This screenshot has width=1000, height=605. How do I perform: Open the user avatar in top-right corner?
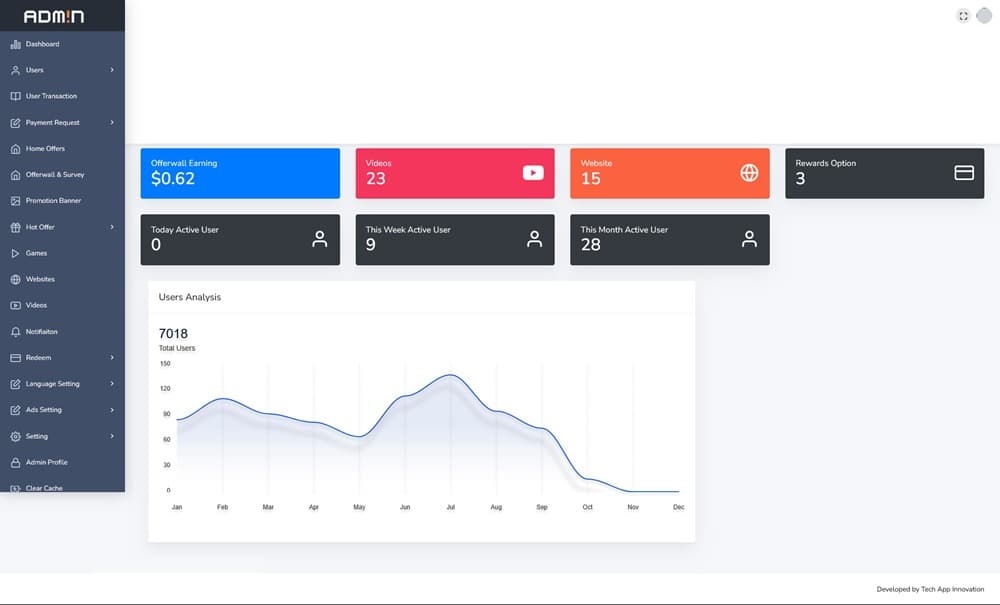[x=984, y=15]
